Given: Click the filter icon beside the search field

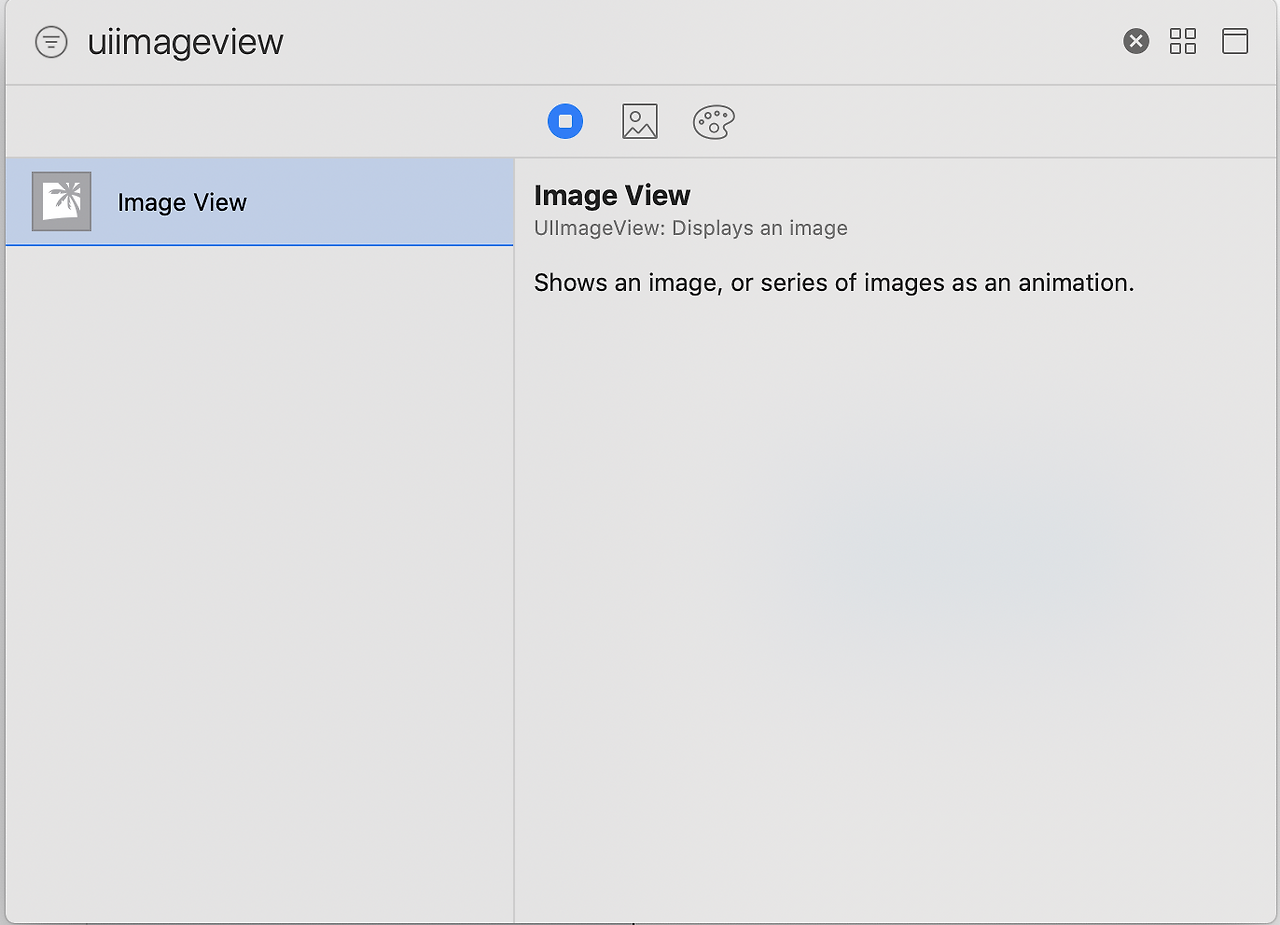Looking at the screenshot, I should click(x=51, y=42).
